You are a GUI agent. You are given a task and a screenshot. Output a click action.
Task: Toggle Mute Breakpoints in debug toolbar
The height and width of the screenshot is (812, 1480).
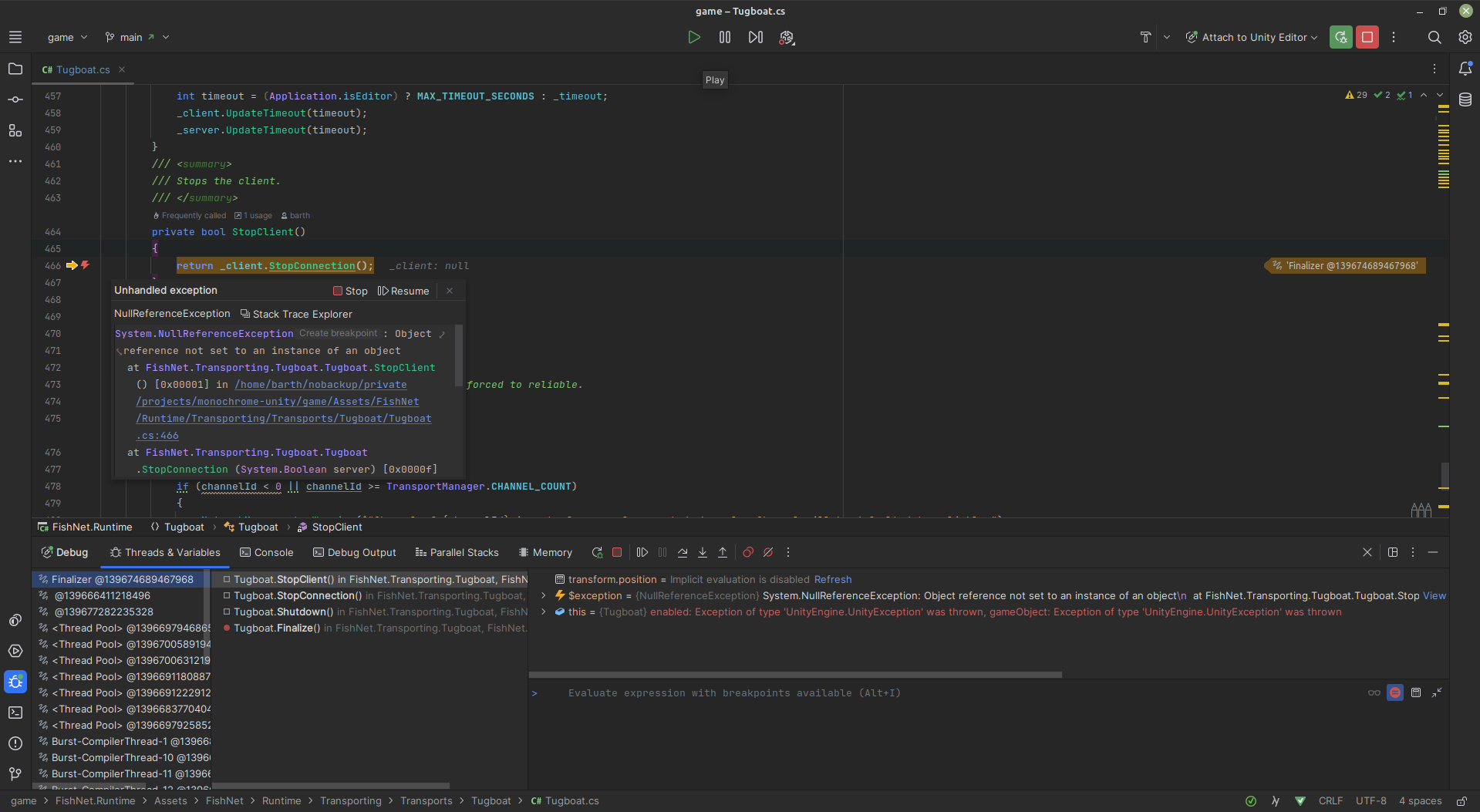[768, 552]
